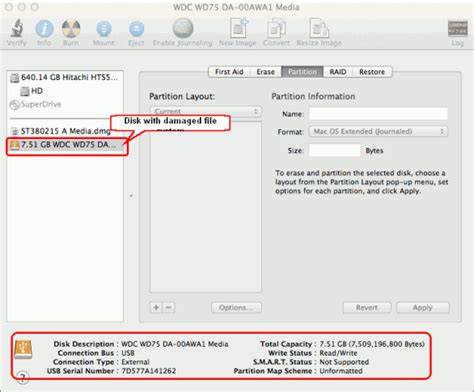The image size is (474, 392).
Task: Open the Info toolbar icon
Action: tap(44, 29)
